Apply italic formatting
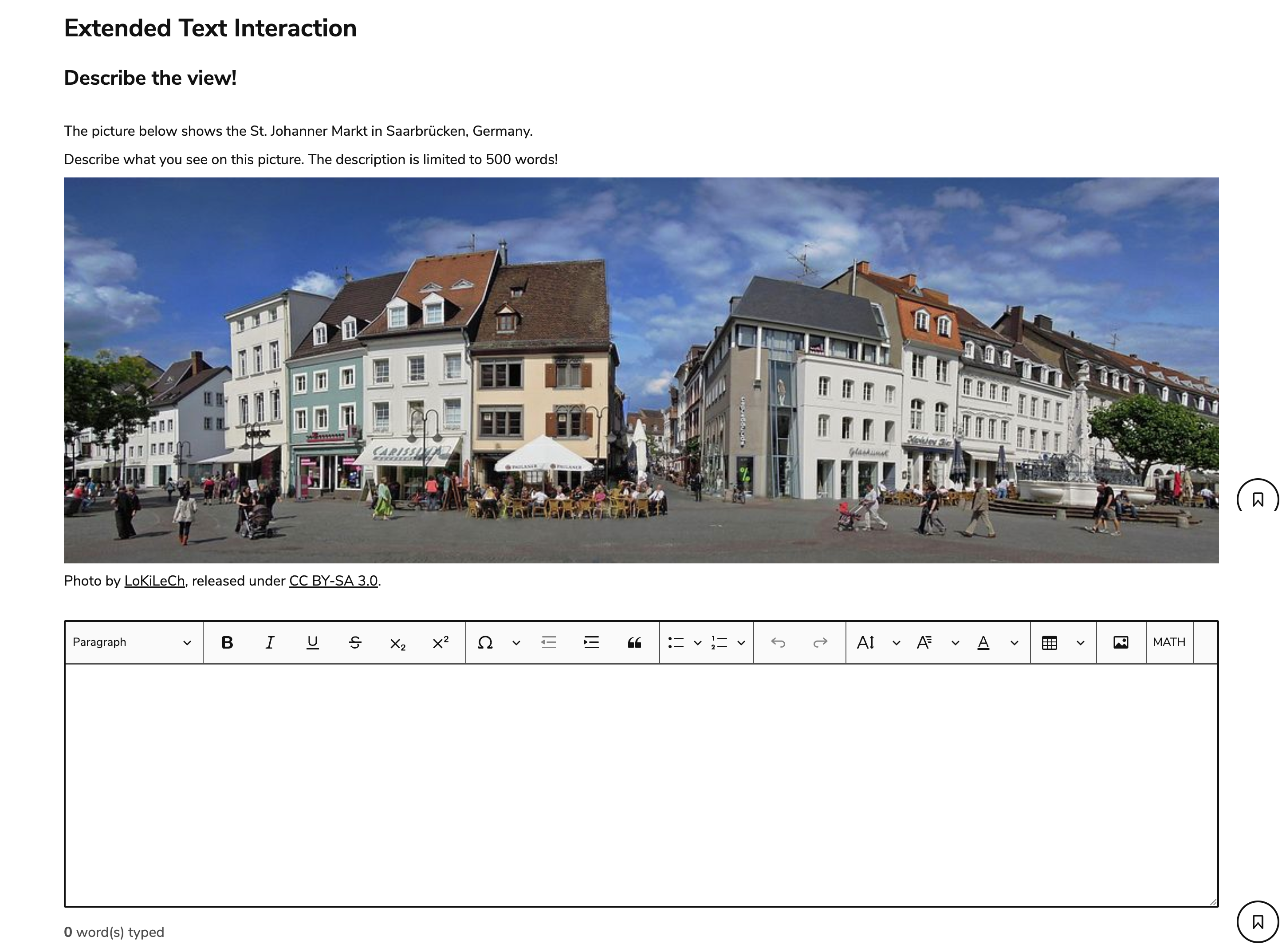The height and width of the screenshot is (952, 1282). pyautogui.click(x=270, y=642)
